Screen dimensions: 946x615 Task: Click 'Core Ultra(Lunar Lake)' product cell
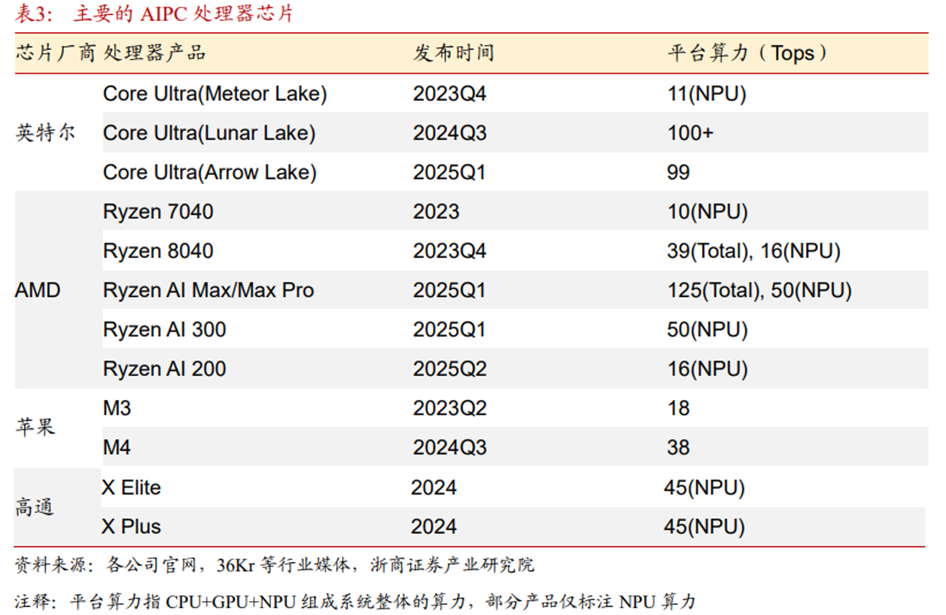click(209, 133)
